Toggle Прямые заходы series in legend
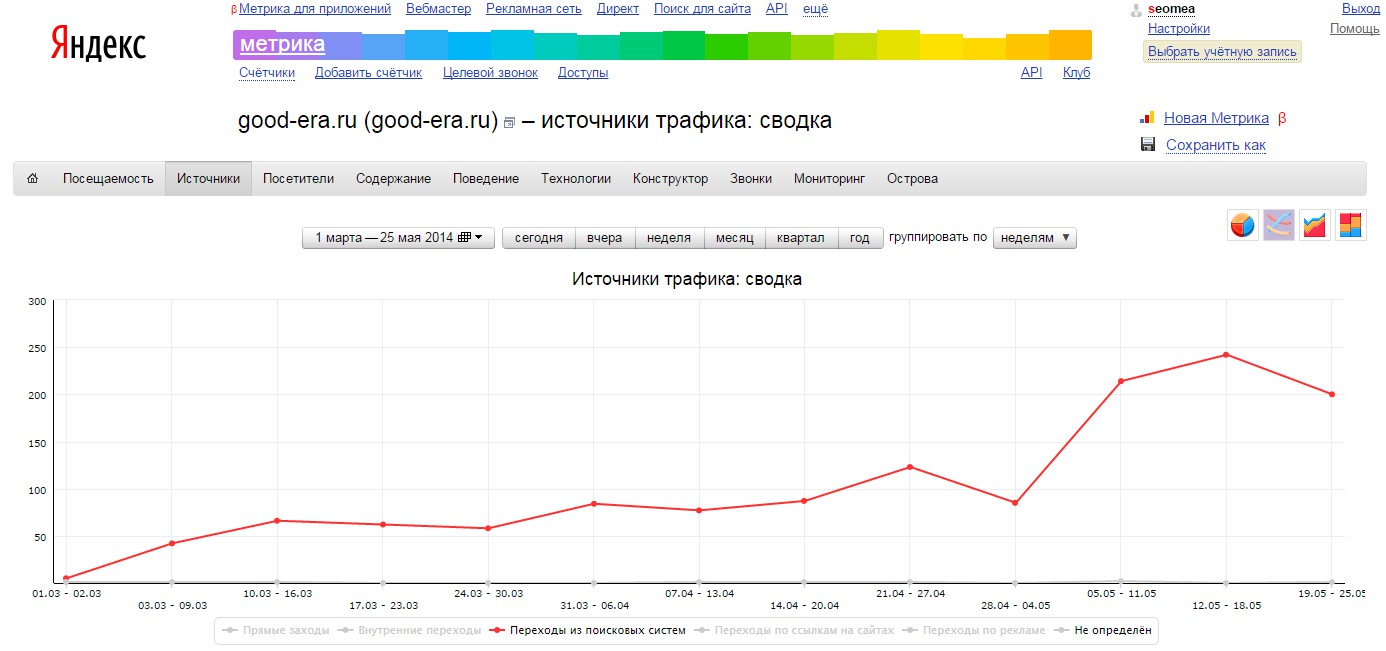The width and height of the screenshot is (1386, 651). tap(274, 631)
